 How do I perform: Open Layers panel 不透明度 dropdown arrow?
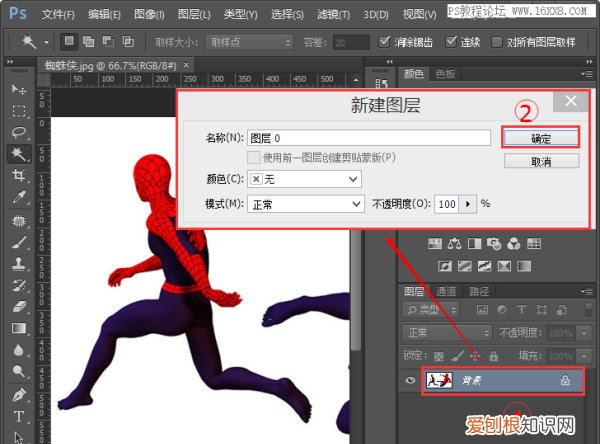[584, 333]
